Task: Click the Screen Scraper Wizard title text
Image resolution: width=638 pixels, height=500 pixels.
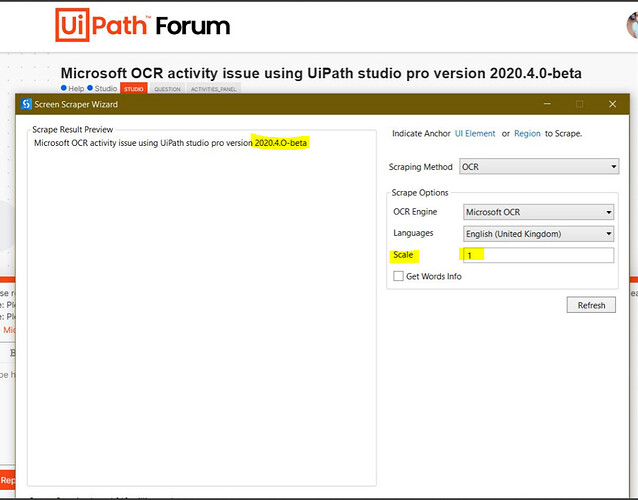Action: point(76,104)
